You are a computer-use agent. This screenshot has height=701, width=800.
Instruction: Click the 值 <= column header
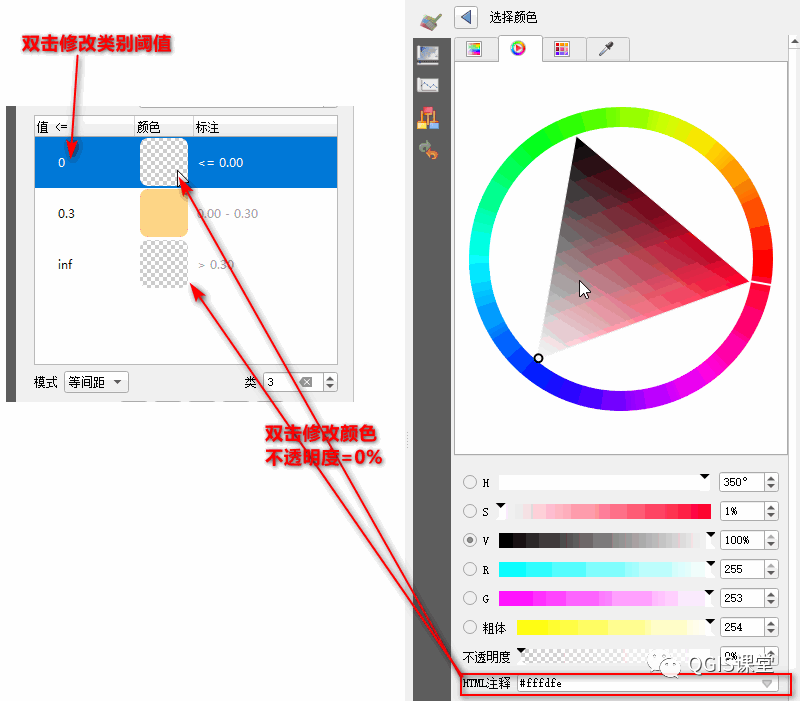pyautogui.click(x=85, y=127)
